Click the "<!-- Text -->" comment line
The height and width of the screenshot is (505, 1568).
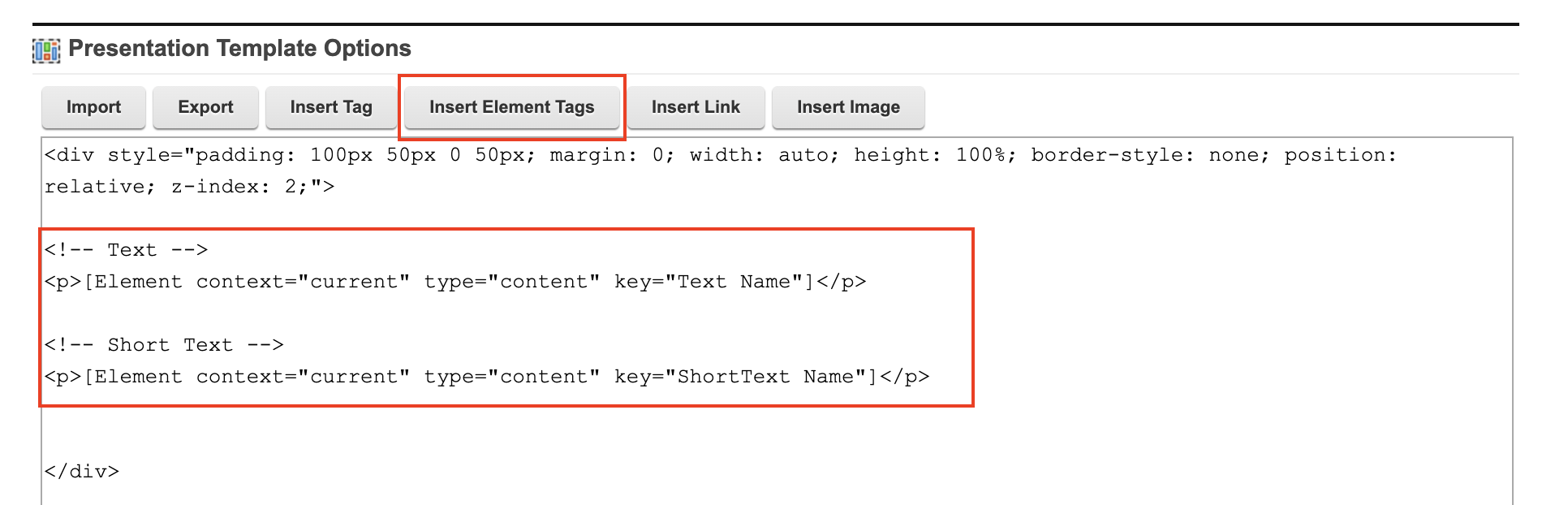click(x=127, y=250)
